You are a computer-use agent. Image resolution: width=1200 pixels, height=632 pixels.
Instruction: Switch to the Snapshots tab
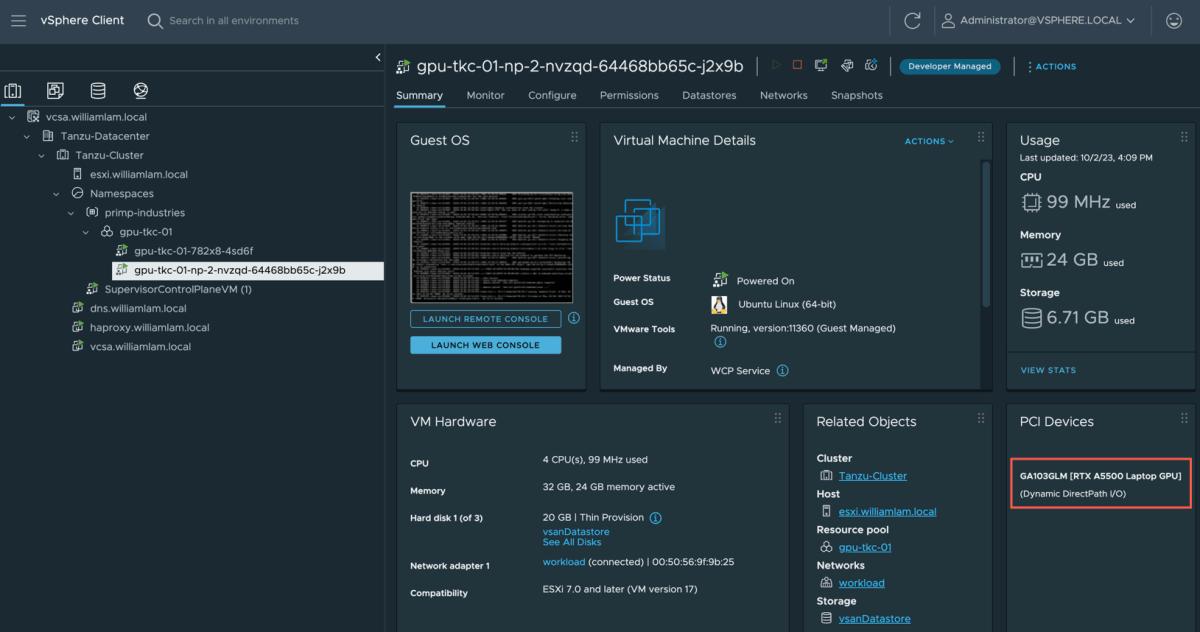click(x=857, y=96)
